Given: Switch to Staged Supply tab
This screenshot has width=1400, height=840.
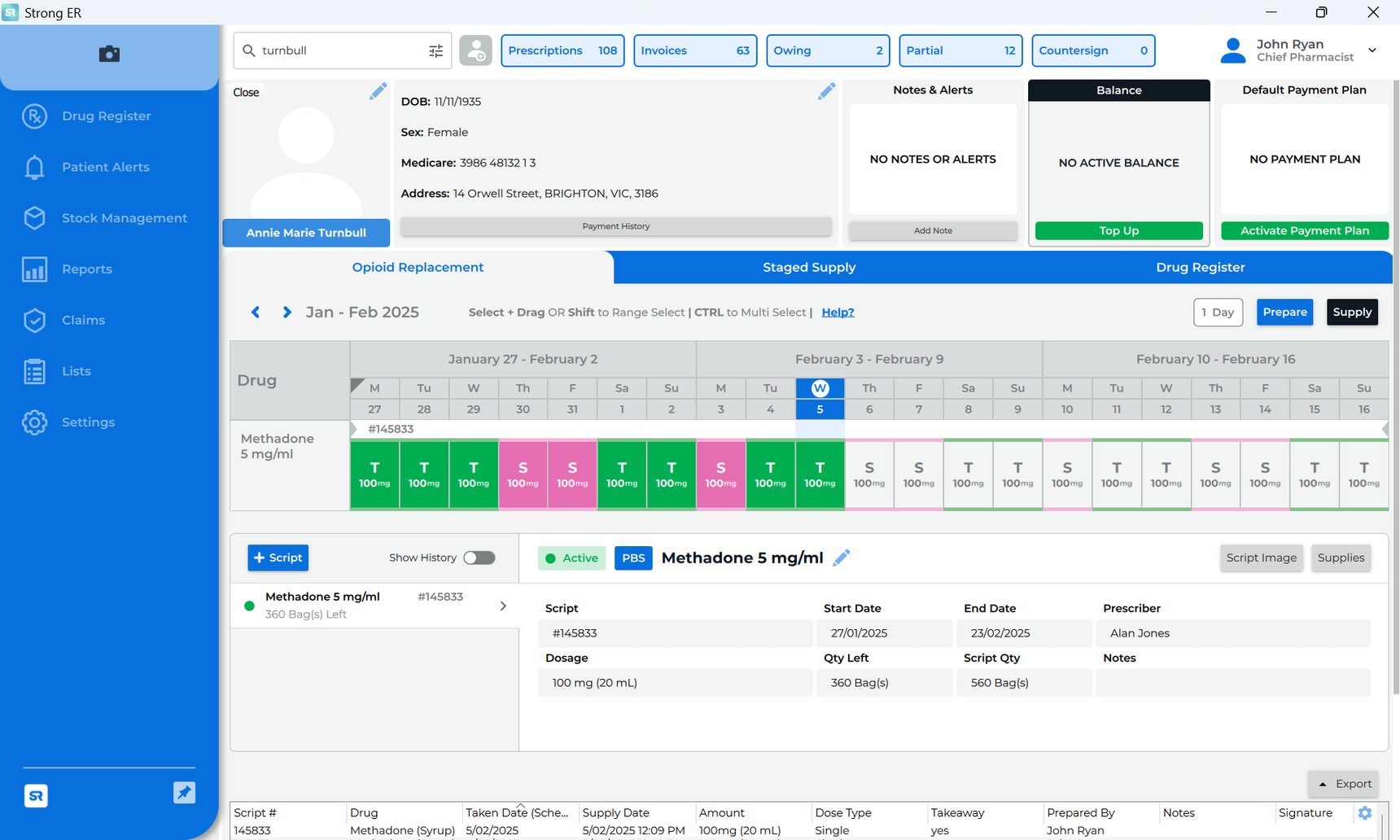Looking at the screenshot, I should (x=808, y=267).
